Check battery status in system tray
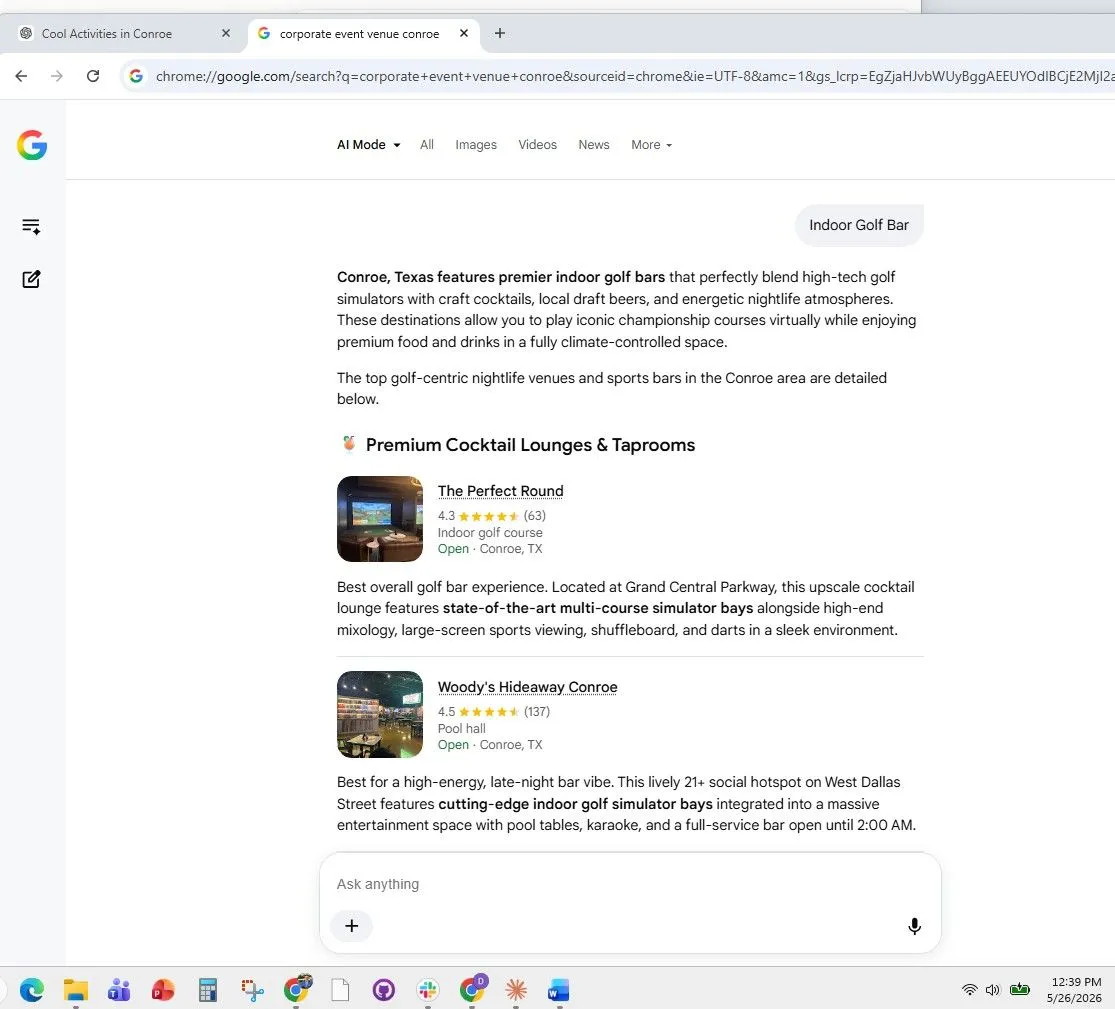Image resolution: width=1115 pixels, height=1009 pixels. click(1020, 989)
